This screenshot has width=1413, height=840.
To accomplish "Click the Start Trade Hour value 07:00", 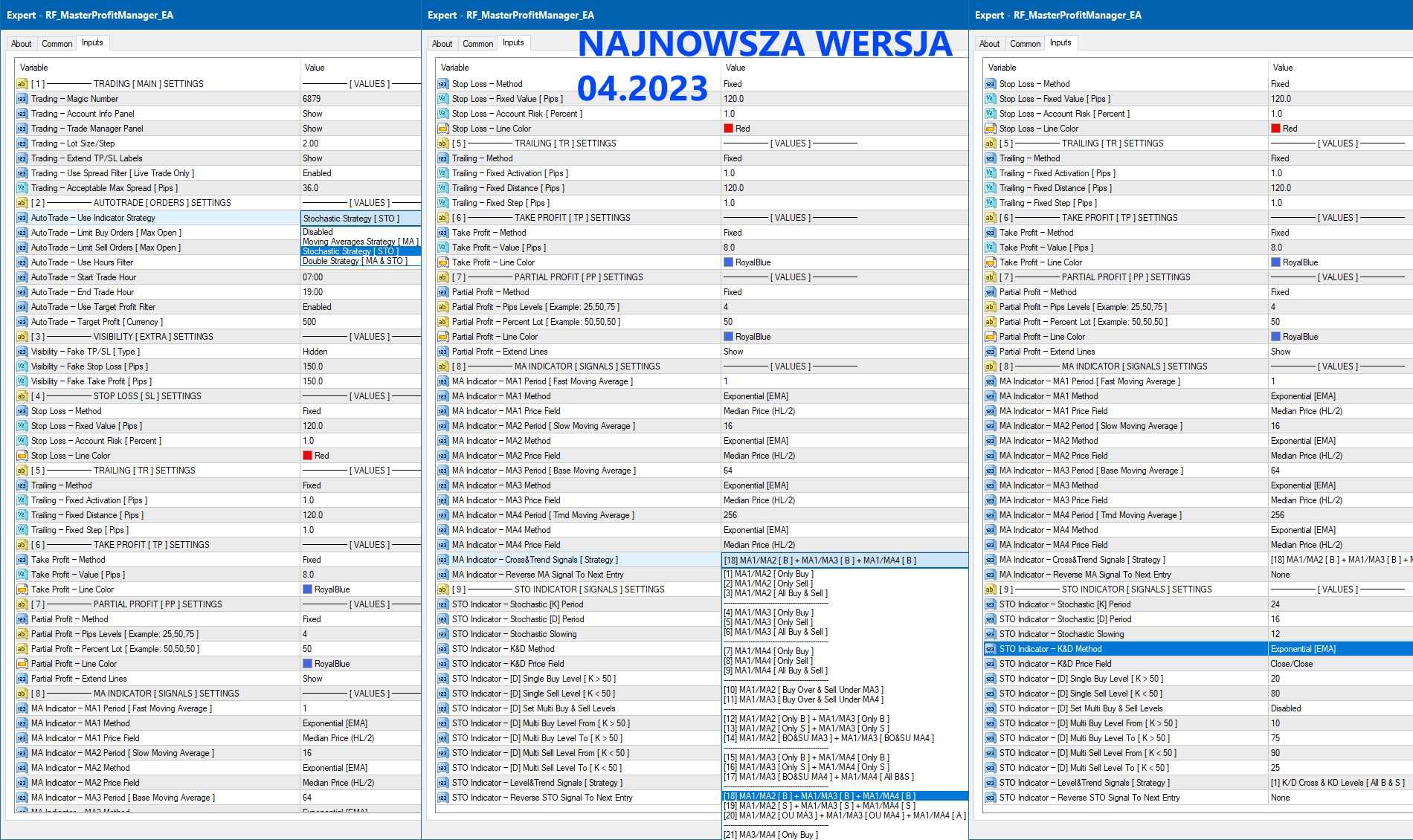I will tap(313, 277).
